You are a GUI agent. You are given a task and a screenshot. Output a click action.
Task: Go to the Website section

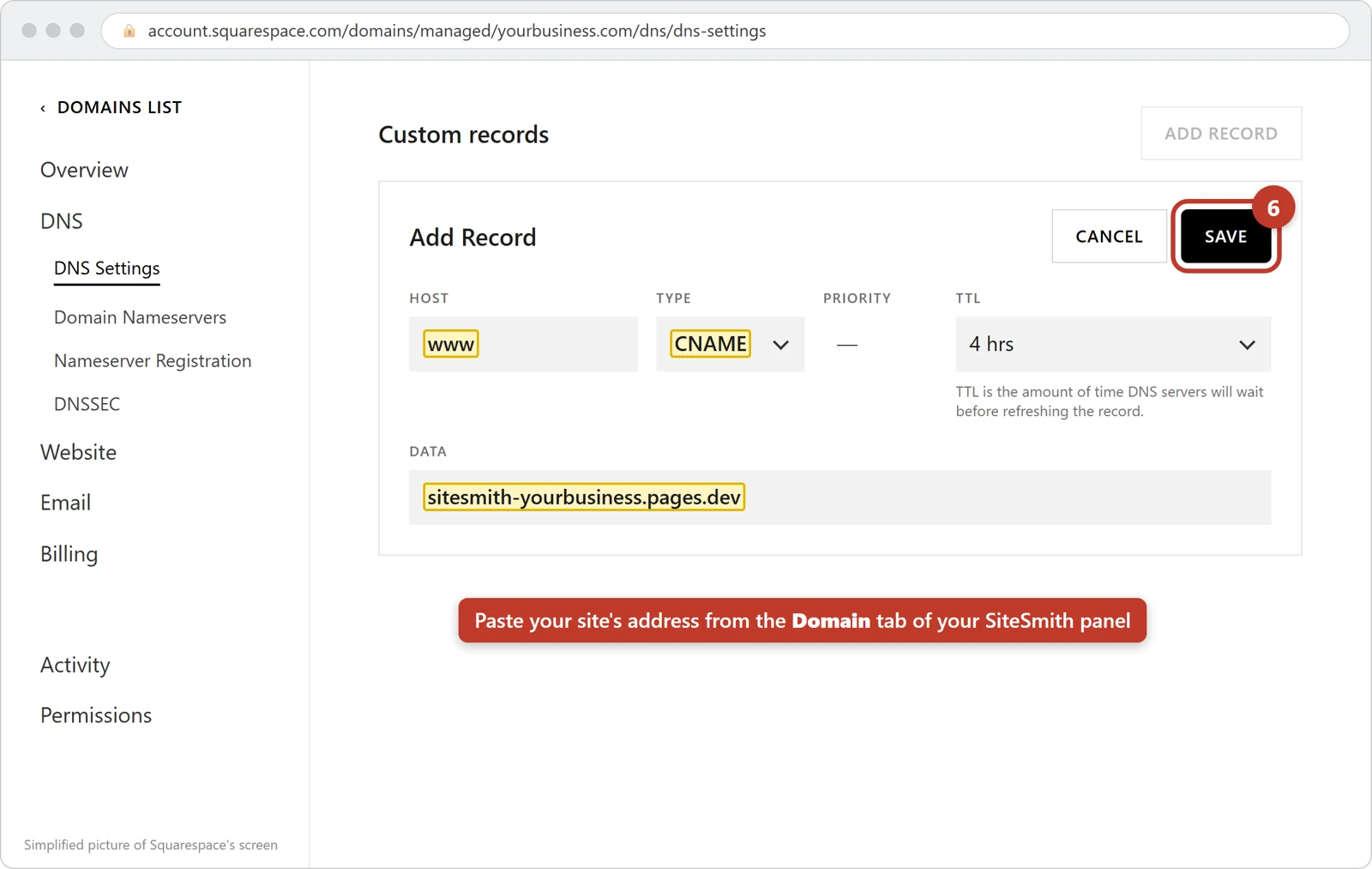78,452
